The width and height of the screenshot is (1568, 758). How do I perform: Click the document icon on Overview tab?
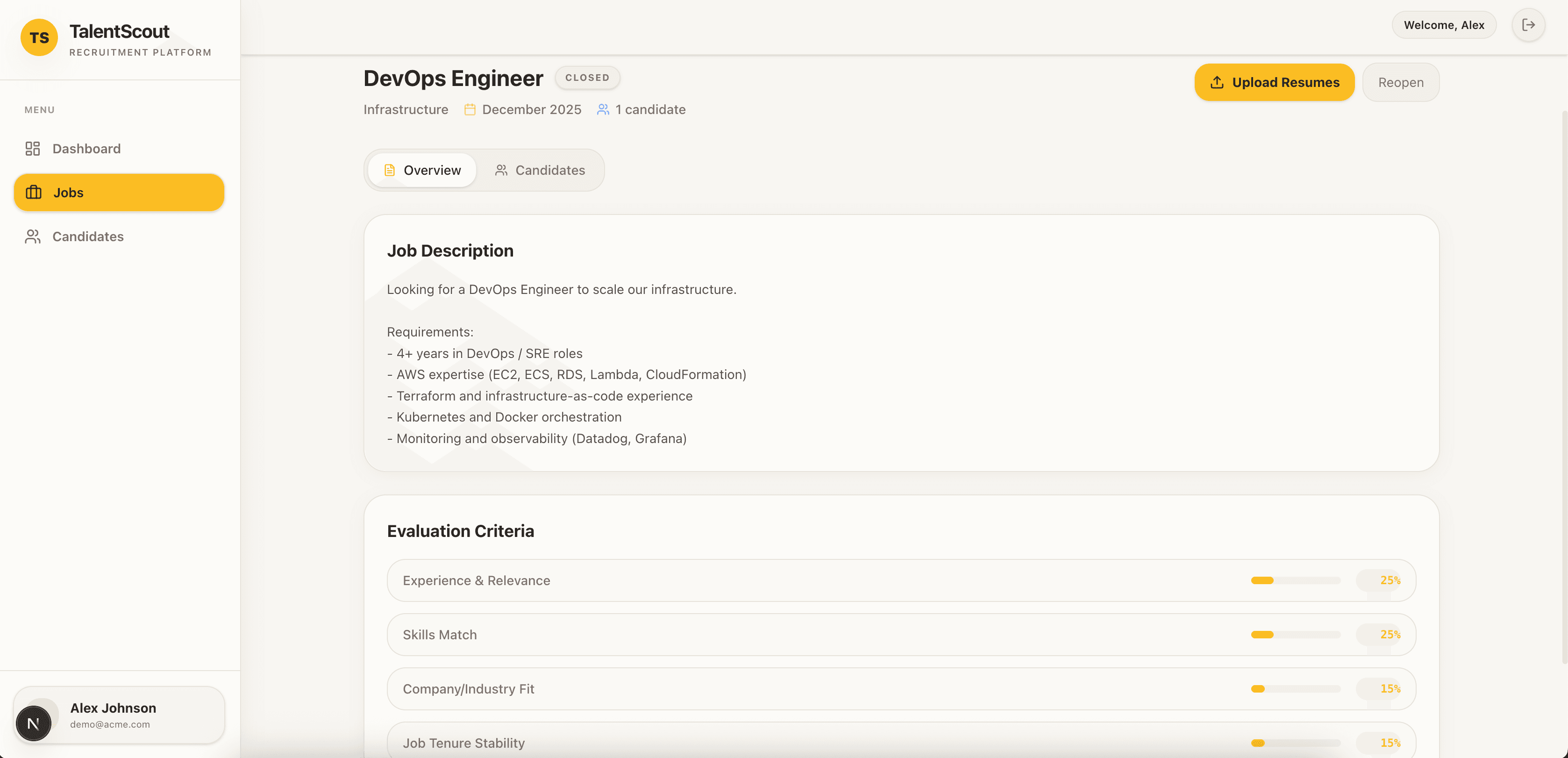pyautogui.click(x=390, y=171)
